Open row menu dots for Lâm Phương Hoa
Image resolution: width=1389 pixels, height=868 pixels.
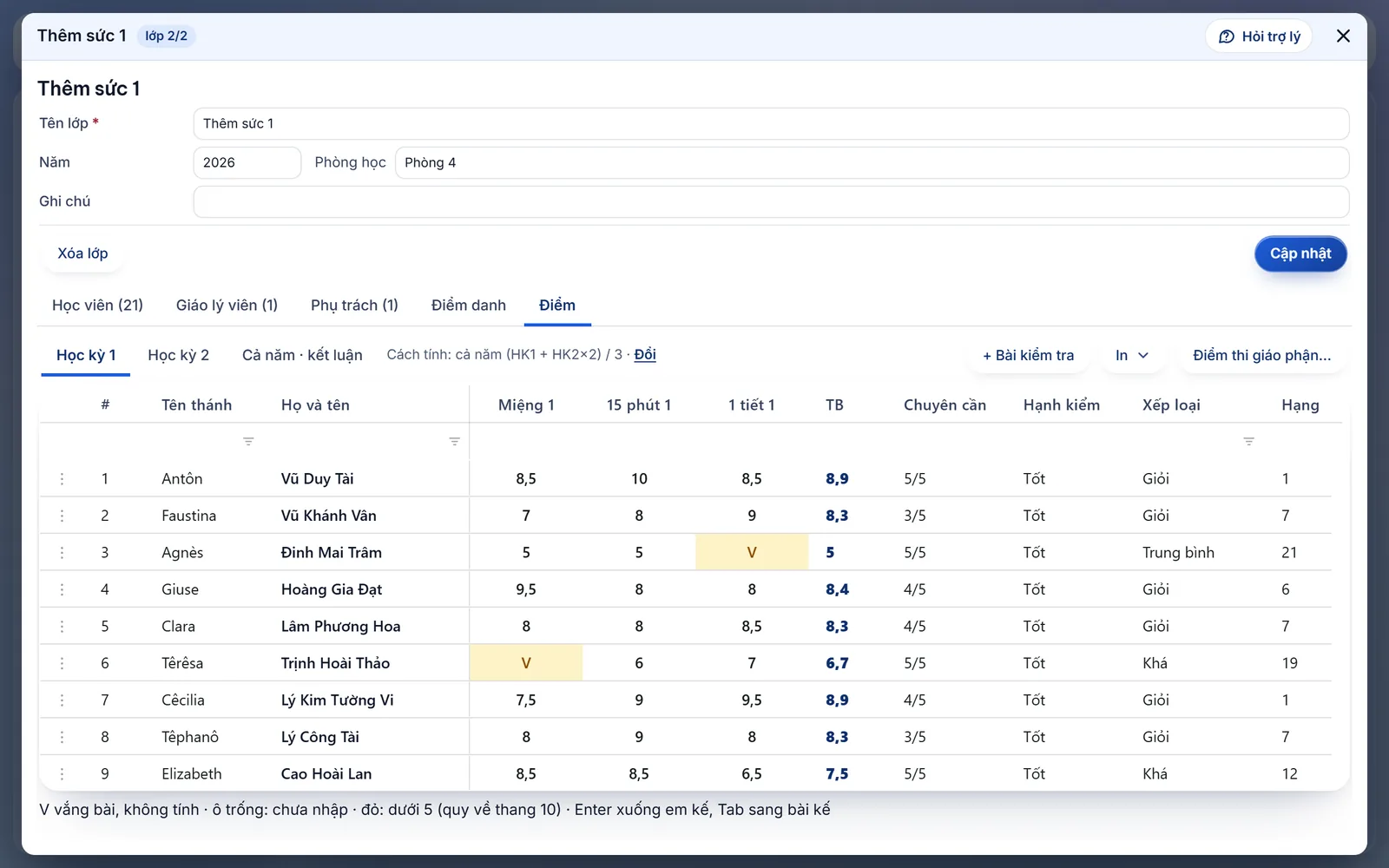[x=62, y=627]
